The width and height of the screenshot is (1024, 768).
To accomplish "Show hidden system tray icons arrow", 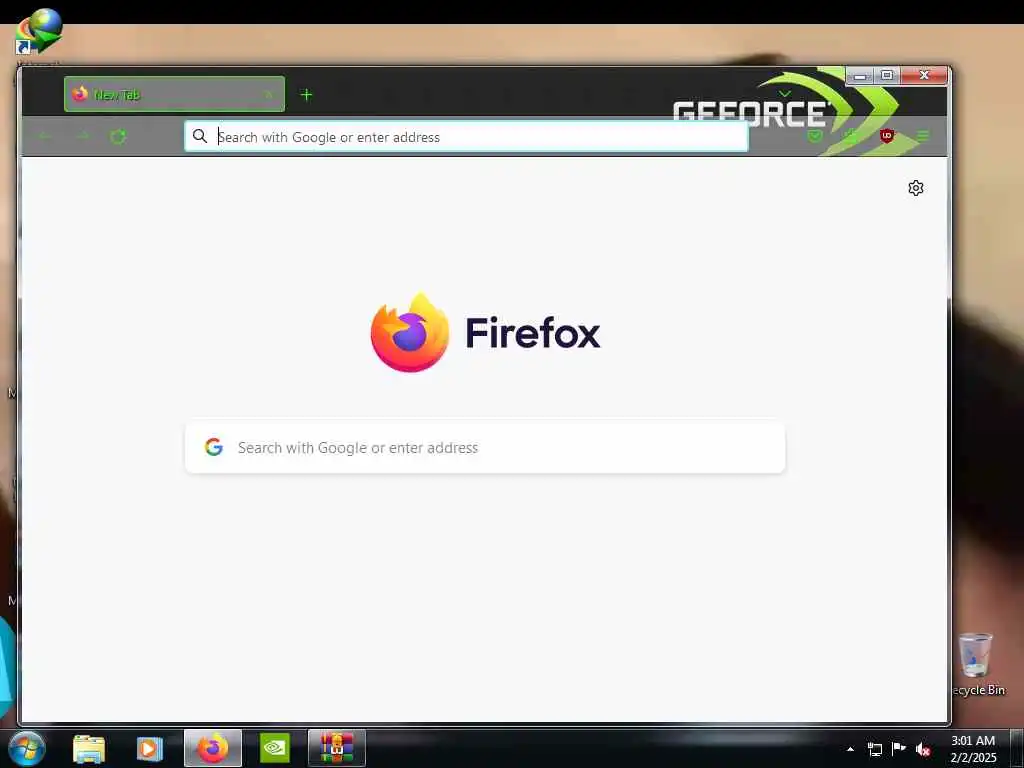I will (850, 749).
